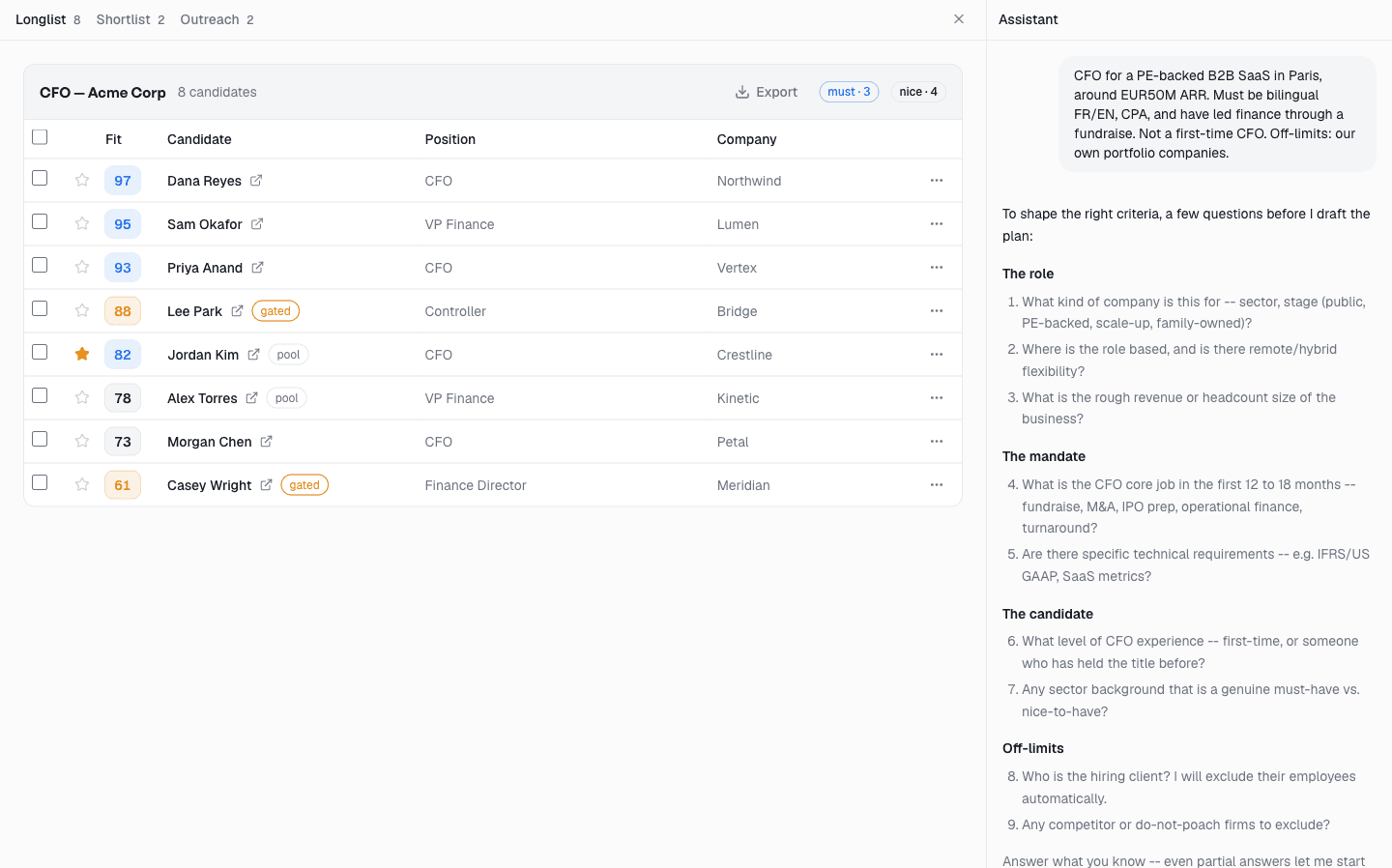The image size is (1392, 868).
Task: Switch to the Shortlist tab
Action: (x=130, y=19)
